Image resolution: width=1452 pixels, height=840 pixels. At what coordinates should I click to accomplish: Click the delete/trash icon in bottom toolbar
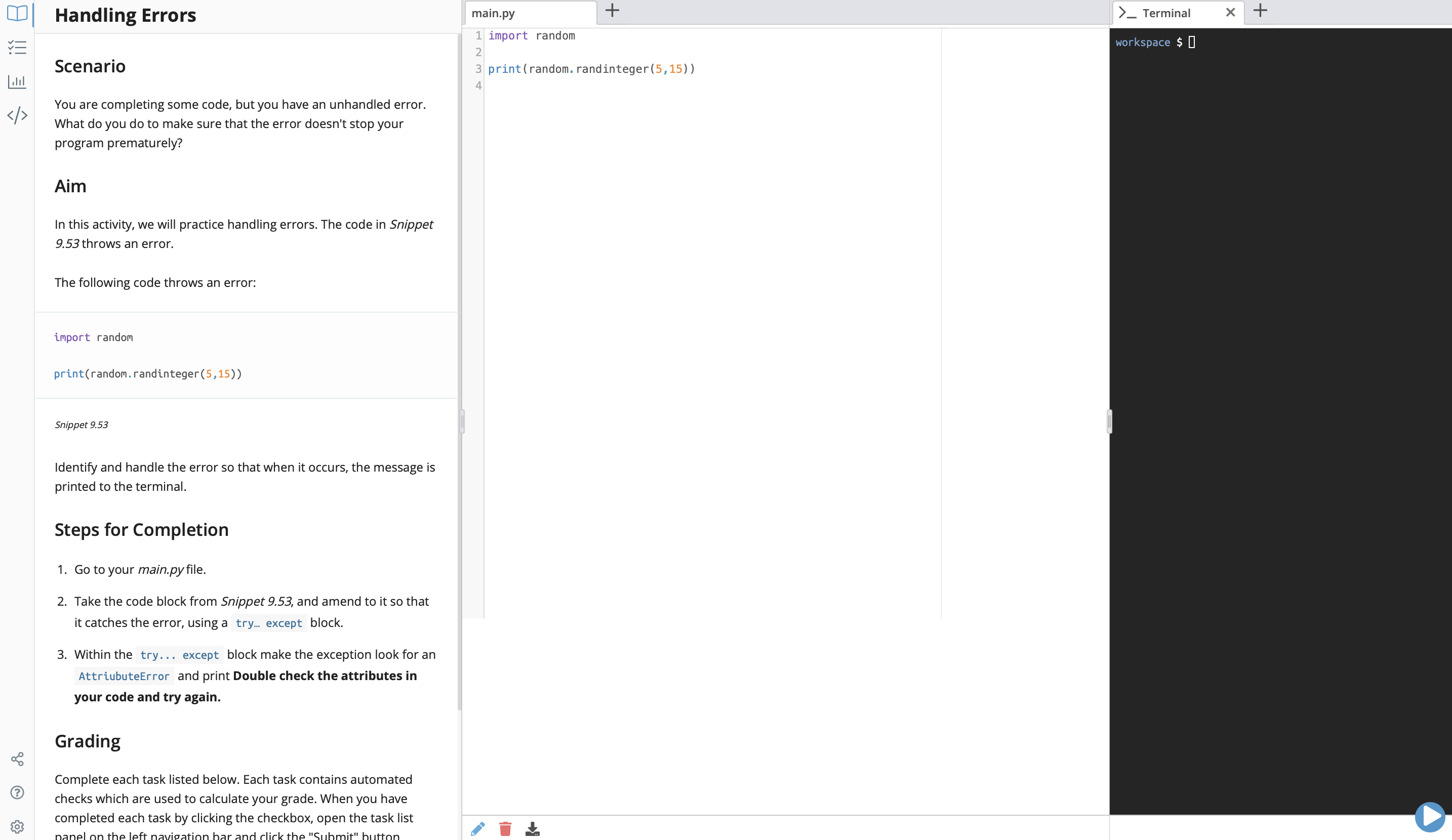pyautogui.click(x=505, y=829)
